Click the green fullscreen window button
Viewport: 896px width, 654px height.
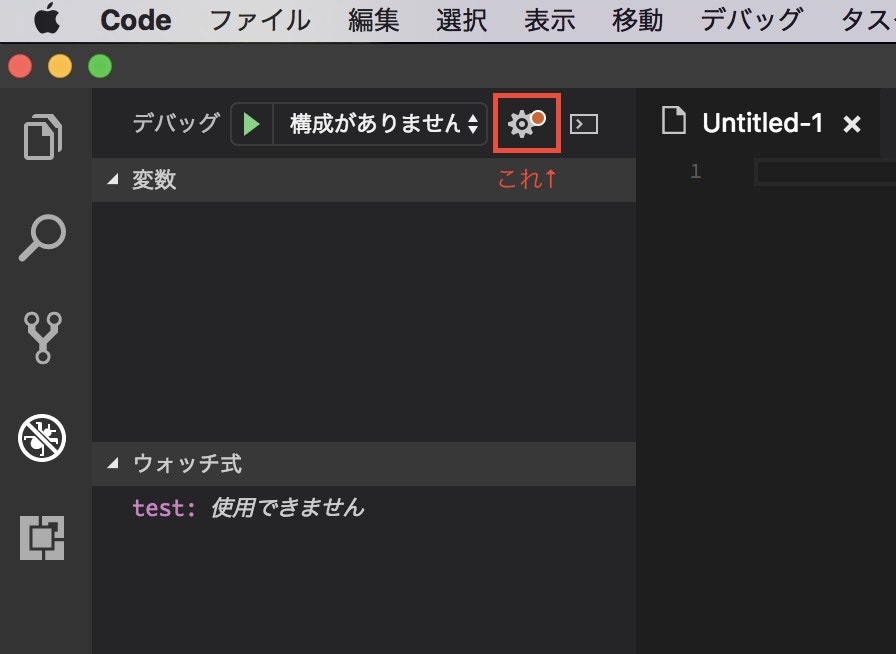pyautogui.click(x=100, y=66)
